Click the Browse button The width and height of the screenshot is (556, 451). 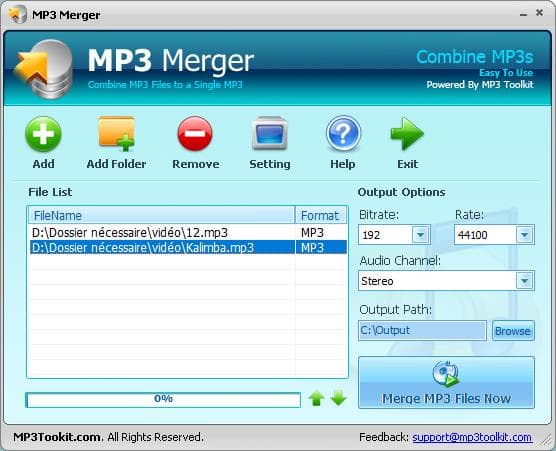pyautogui.click(x=513, y=331)
